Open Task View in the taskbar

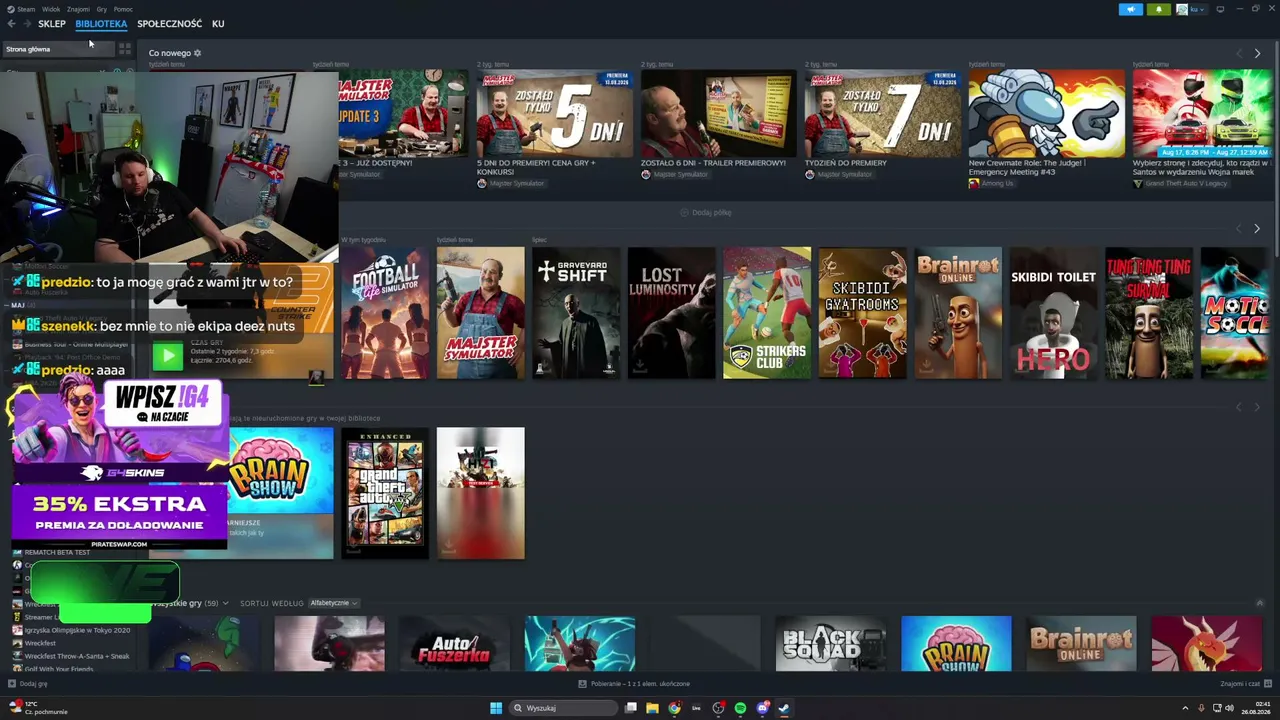point(630,708)
